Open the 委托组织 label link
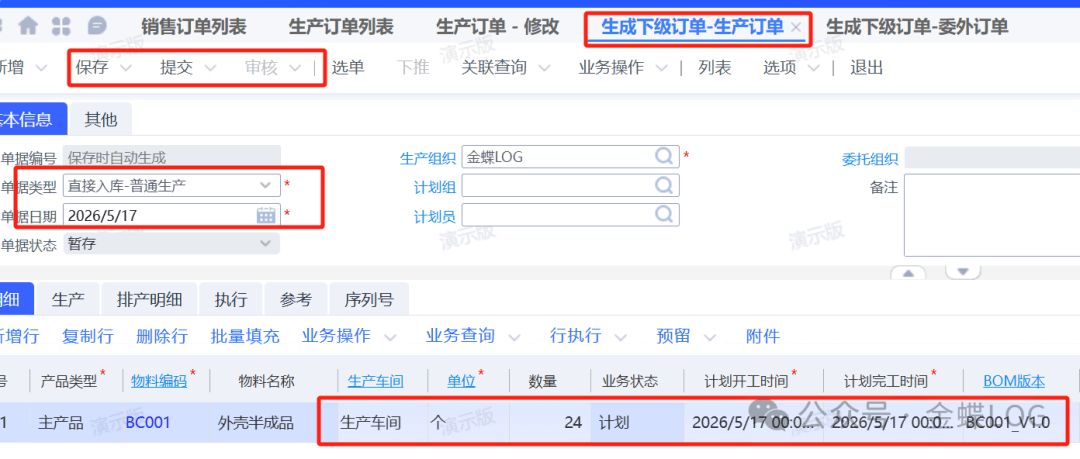Image resolution: width=1080 pixels, height=459 pixels. (870, 159)
